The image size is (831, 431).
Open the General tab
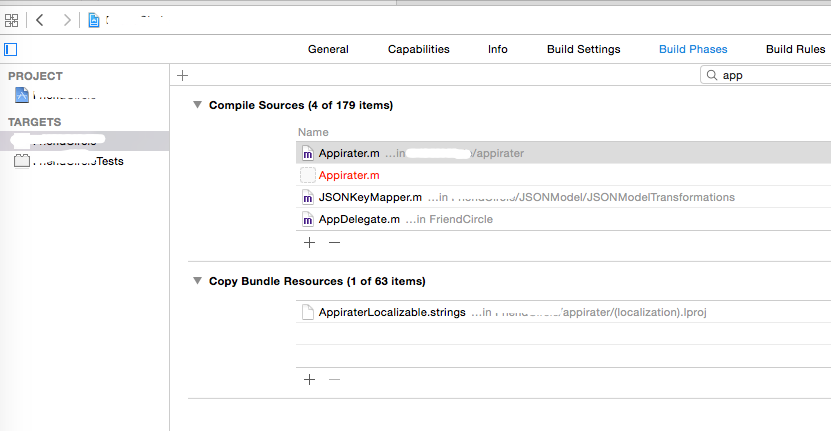pyautogui.click(x=328, y=49)
